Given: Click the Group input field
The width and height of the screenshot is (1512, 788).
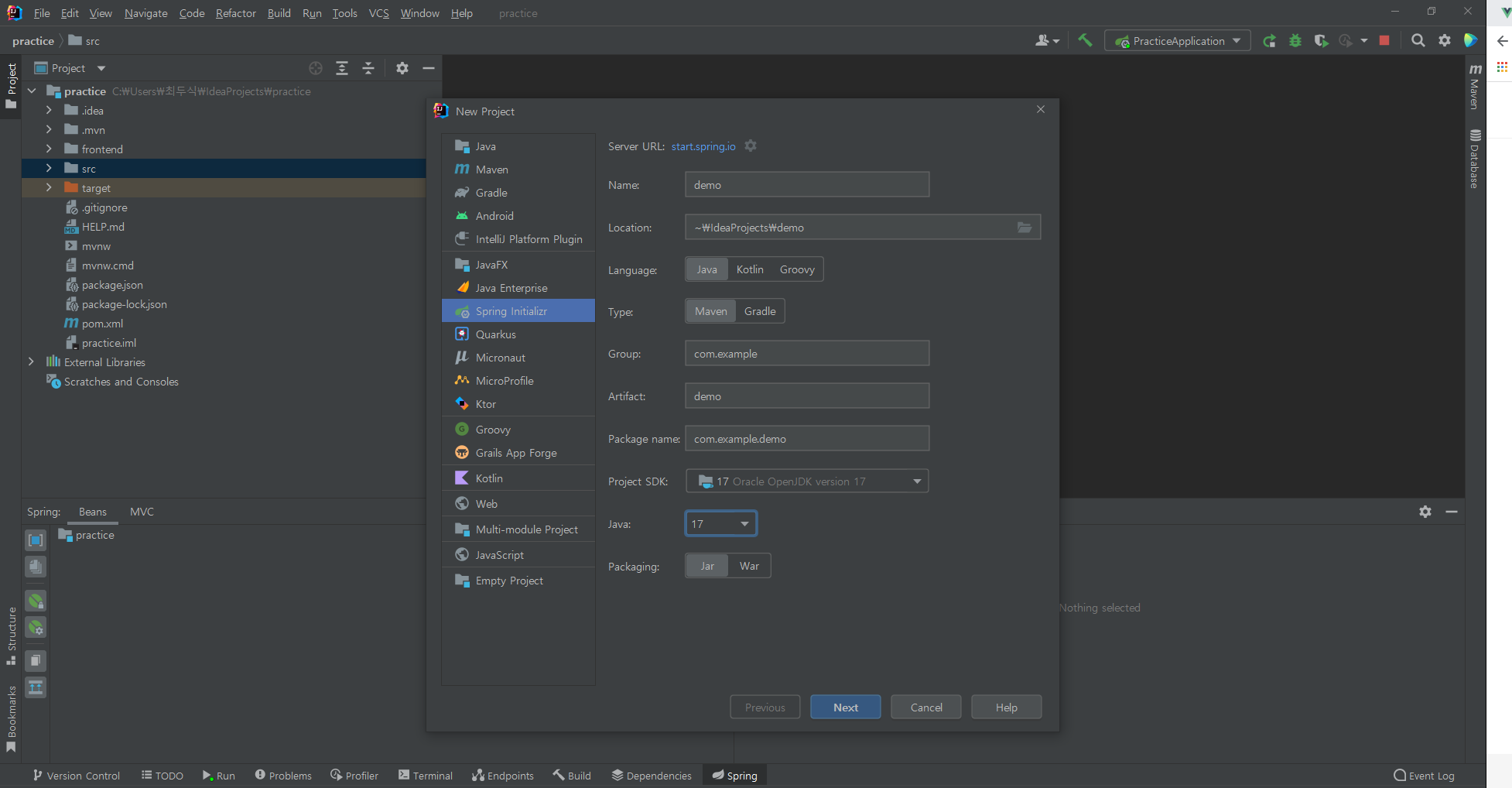Looking at the screenshot, I should 807,354.
